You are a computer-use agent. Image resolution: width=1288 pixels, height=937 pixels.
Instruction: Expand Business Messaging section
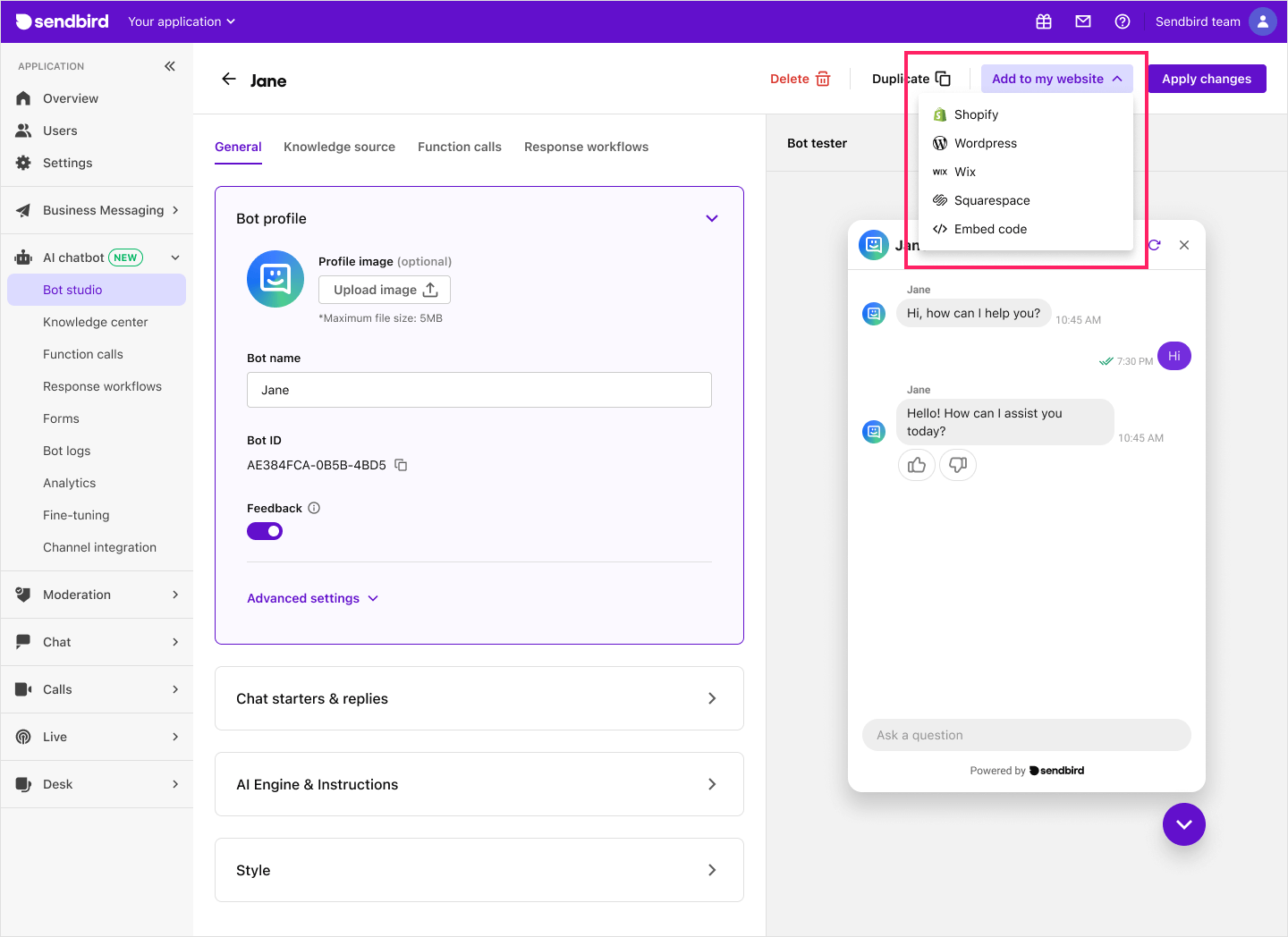click(97, 210)
